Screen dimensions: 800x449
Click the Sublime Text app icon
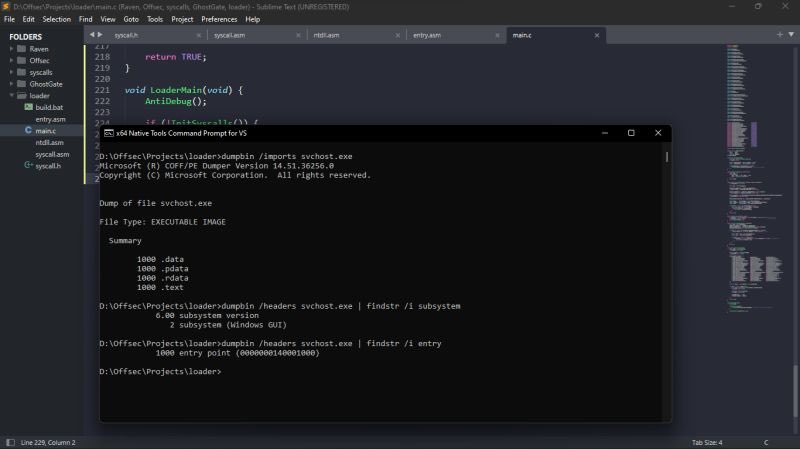6,7
